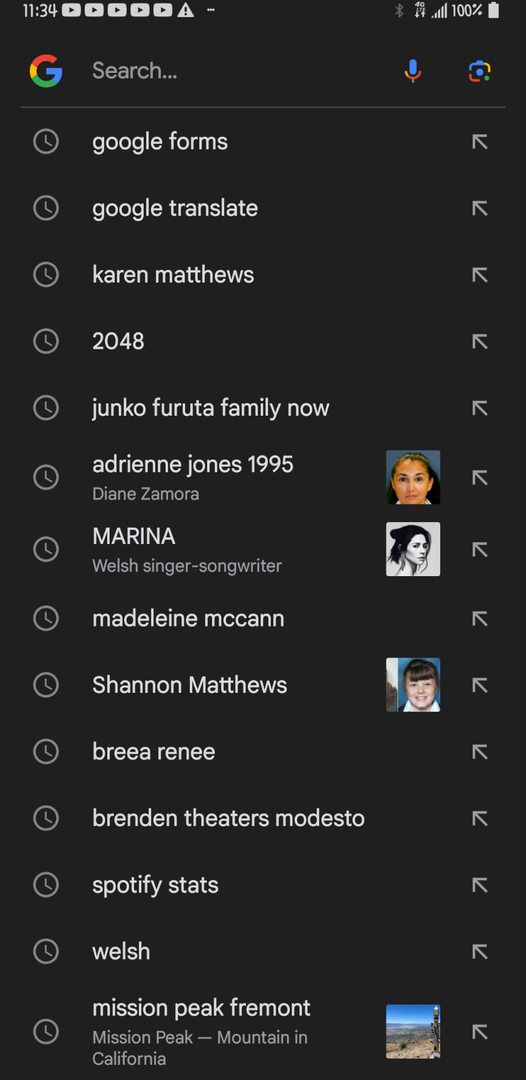The height and width of the screenshot is (1080, 526).
Task: Fill search with 'google forms' arrow
Action: (480, 142)
